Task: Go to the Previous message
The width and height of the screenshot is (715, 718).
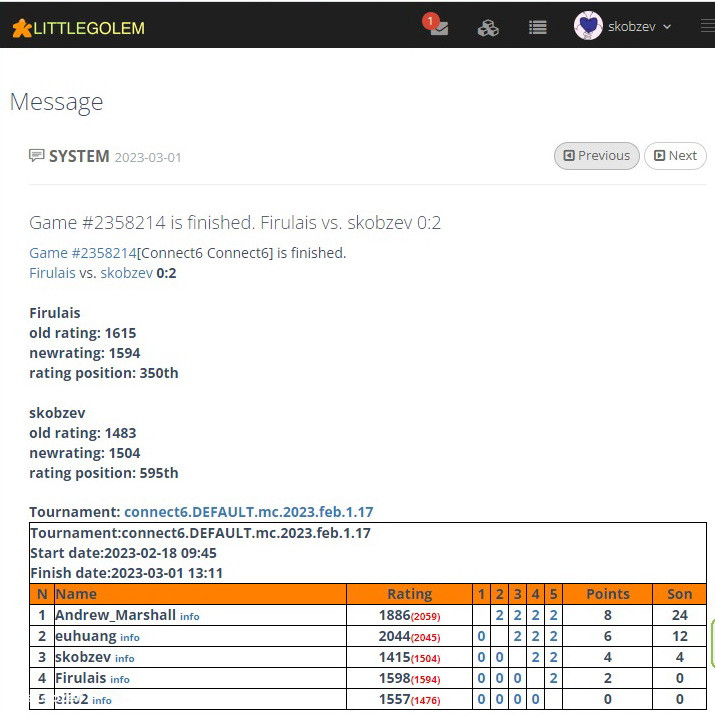Action: point(597,156)
